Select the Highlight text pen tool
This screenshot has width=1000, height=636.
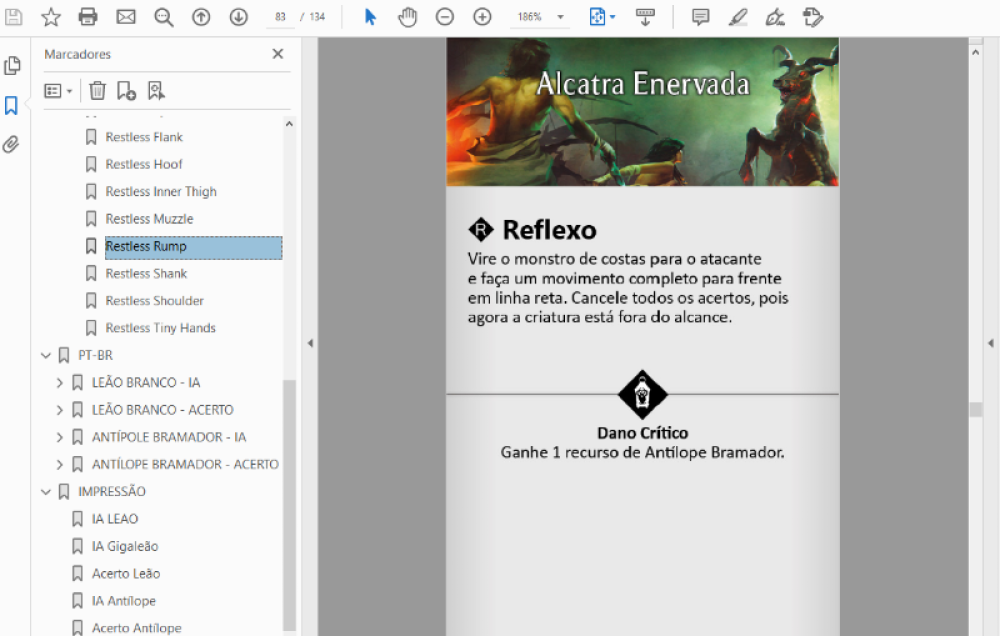[x=738, y=17]
